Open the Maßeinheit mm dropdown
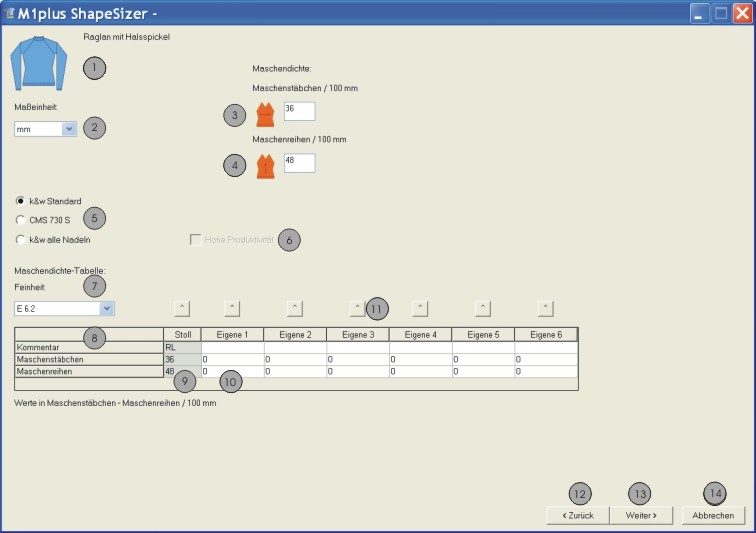The width and height of the screenshot is (756, 533). [69, 129]
